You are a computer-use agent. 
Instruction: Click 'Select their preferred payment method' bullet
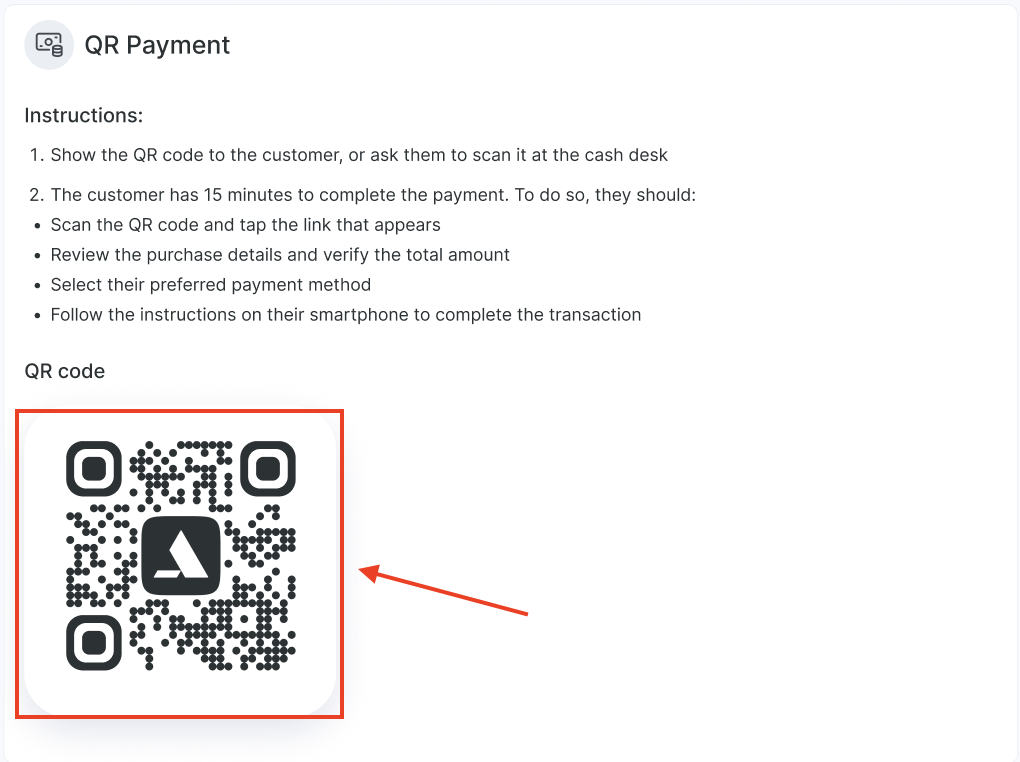tap(211, 284)
